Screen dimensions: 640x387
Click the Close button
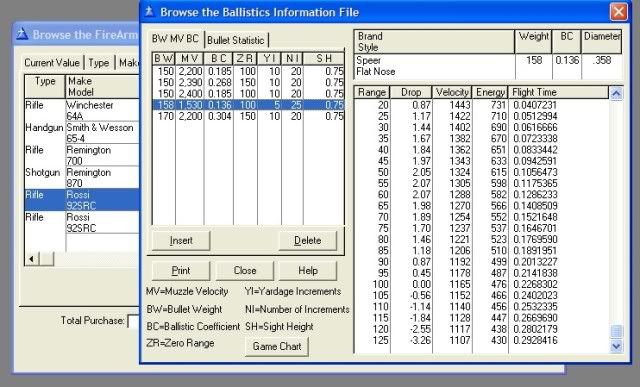(x=245, y=271)
